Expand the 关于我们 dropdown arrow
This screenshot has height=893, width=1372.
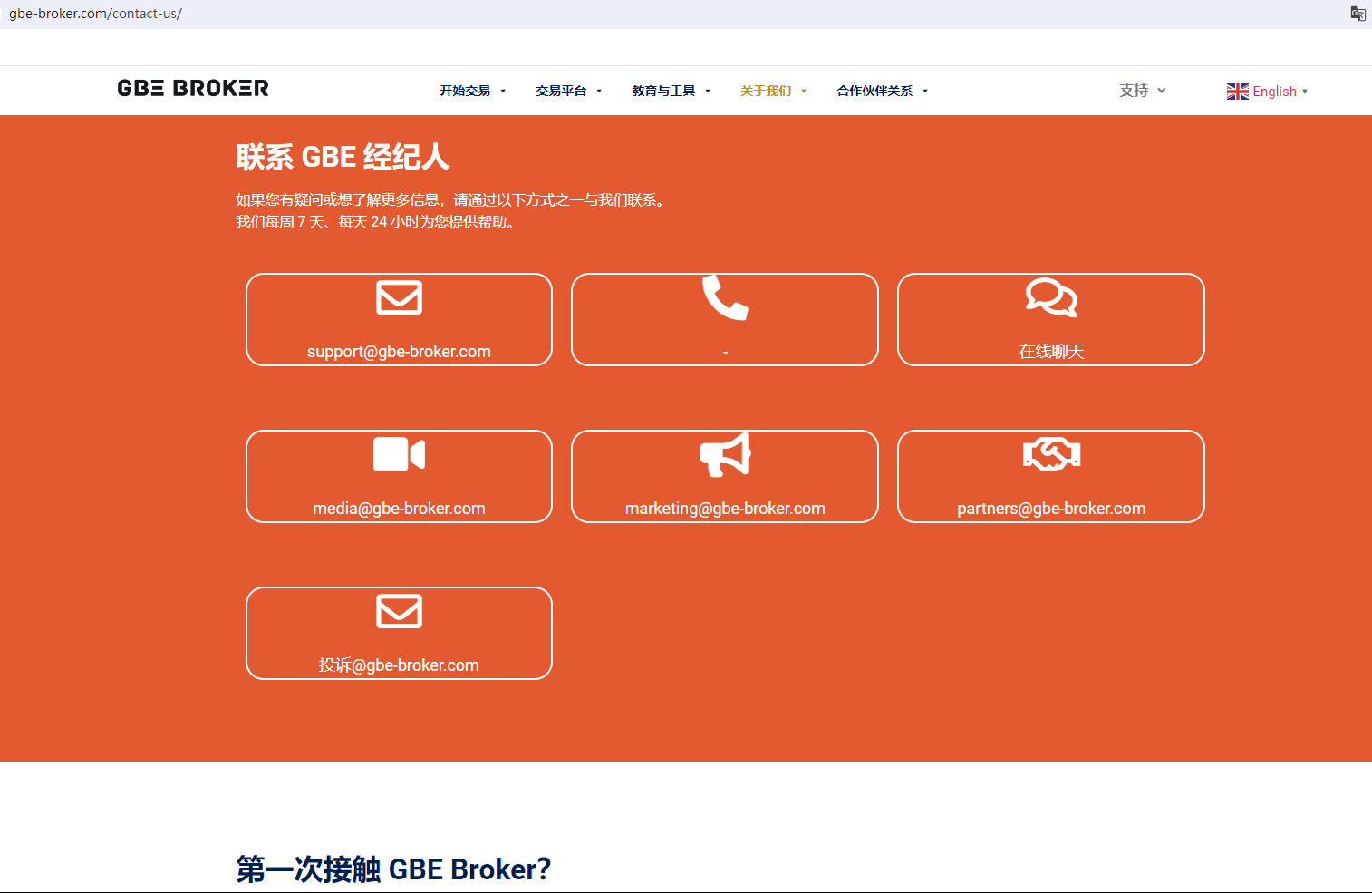[804, 92]
